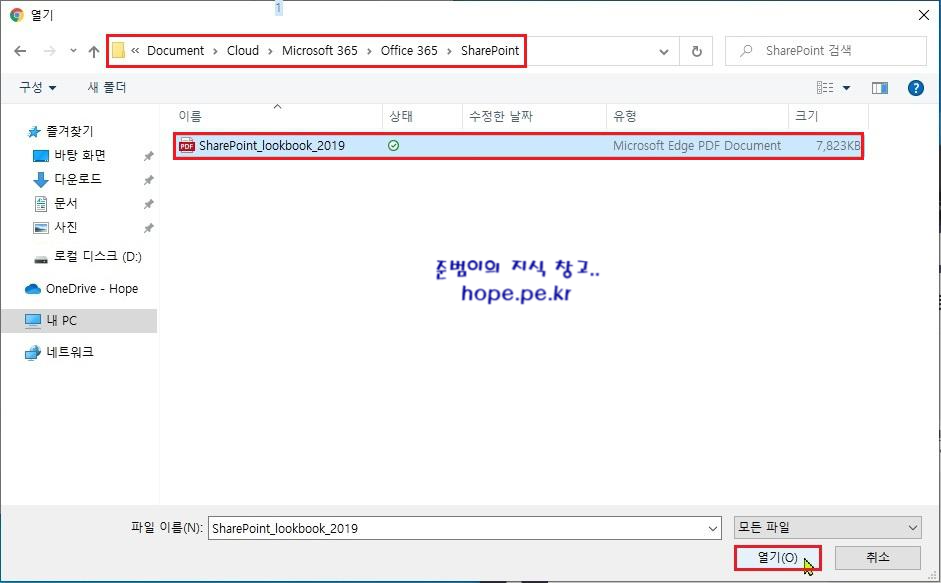This screenshot has height=583, width=941.
Task: Expand the address bar history dropdown
Action: tap(664, 52)
